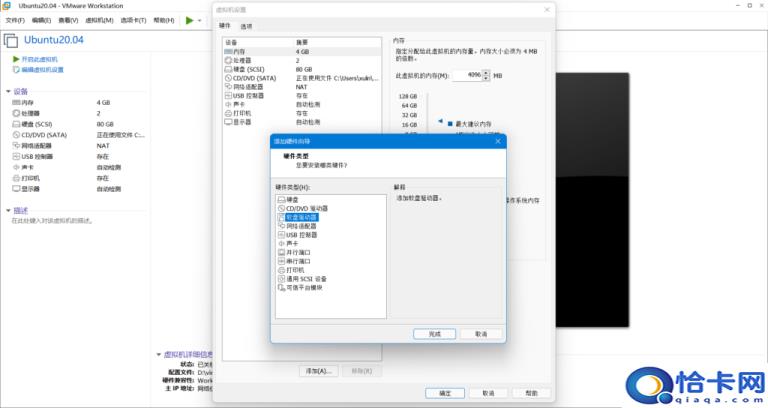768x408 pixels.
Task: Click 内存 4 GB in main window devices
Action: (x=61, y=103)
